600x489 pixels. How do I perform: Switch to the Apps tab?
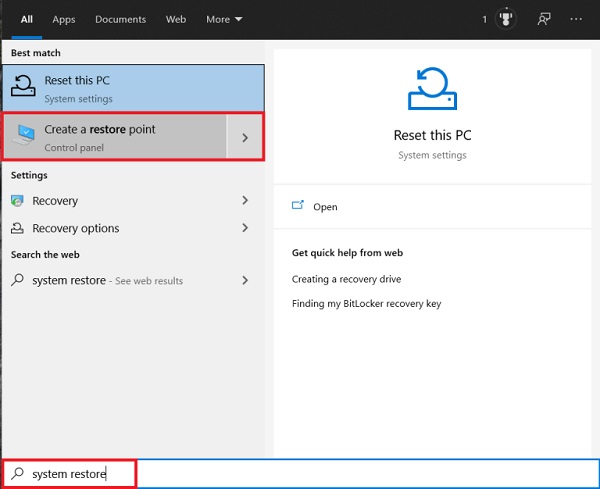(x=64, y=19)
